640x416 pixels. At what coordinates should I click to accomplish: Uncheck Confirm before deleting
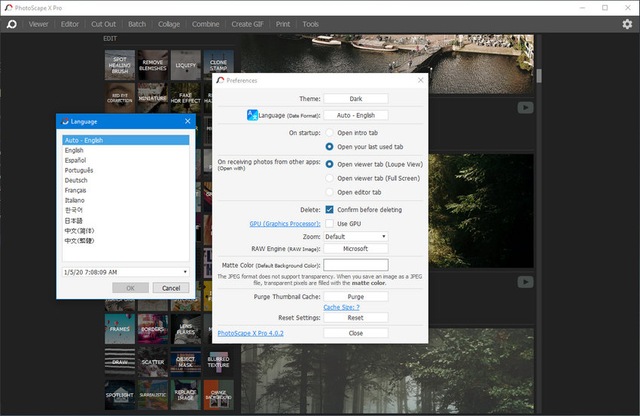pyautogui.click(x=329, y=209)
